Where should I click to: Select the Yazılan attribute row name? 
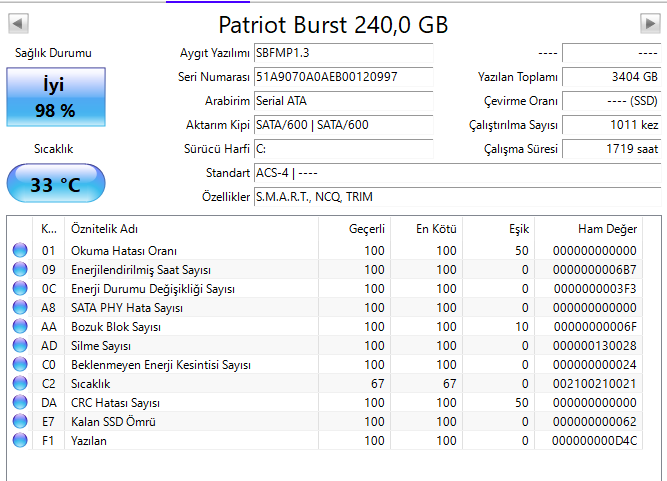point(89,441)
